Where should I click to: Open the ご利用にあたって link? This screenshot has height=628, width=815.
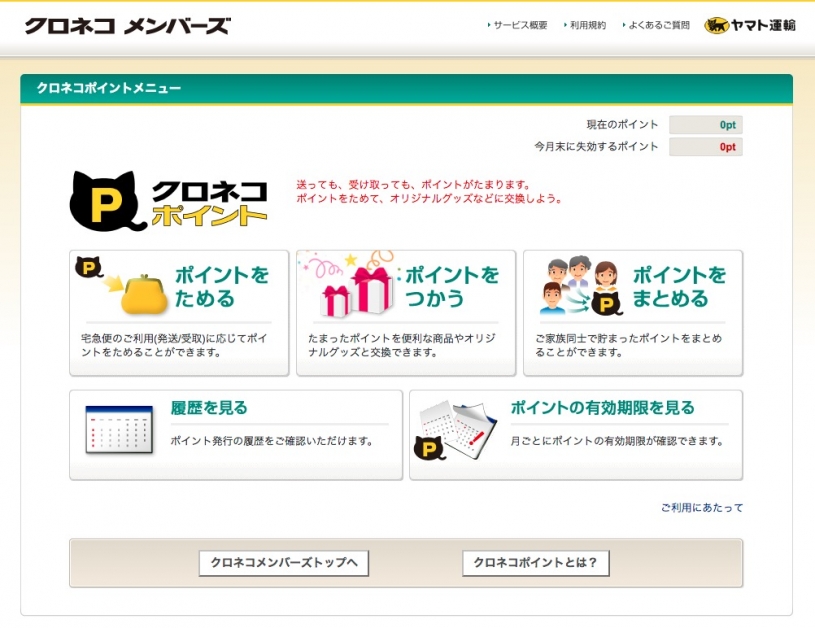pos(702,507)
